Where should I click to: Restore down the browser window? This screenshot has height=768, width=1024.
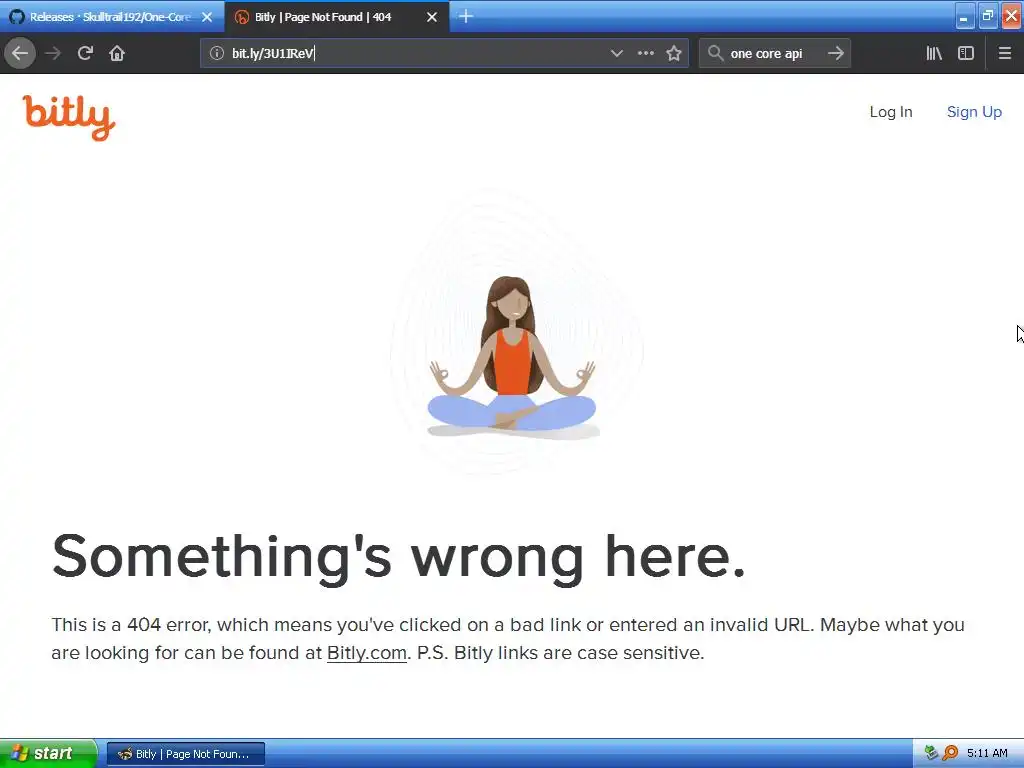[x=987, y=17]
